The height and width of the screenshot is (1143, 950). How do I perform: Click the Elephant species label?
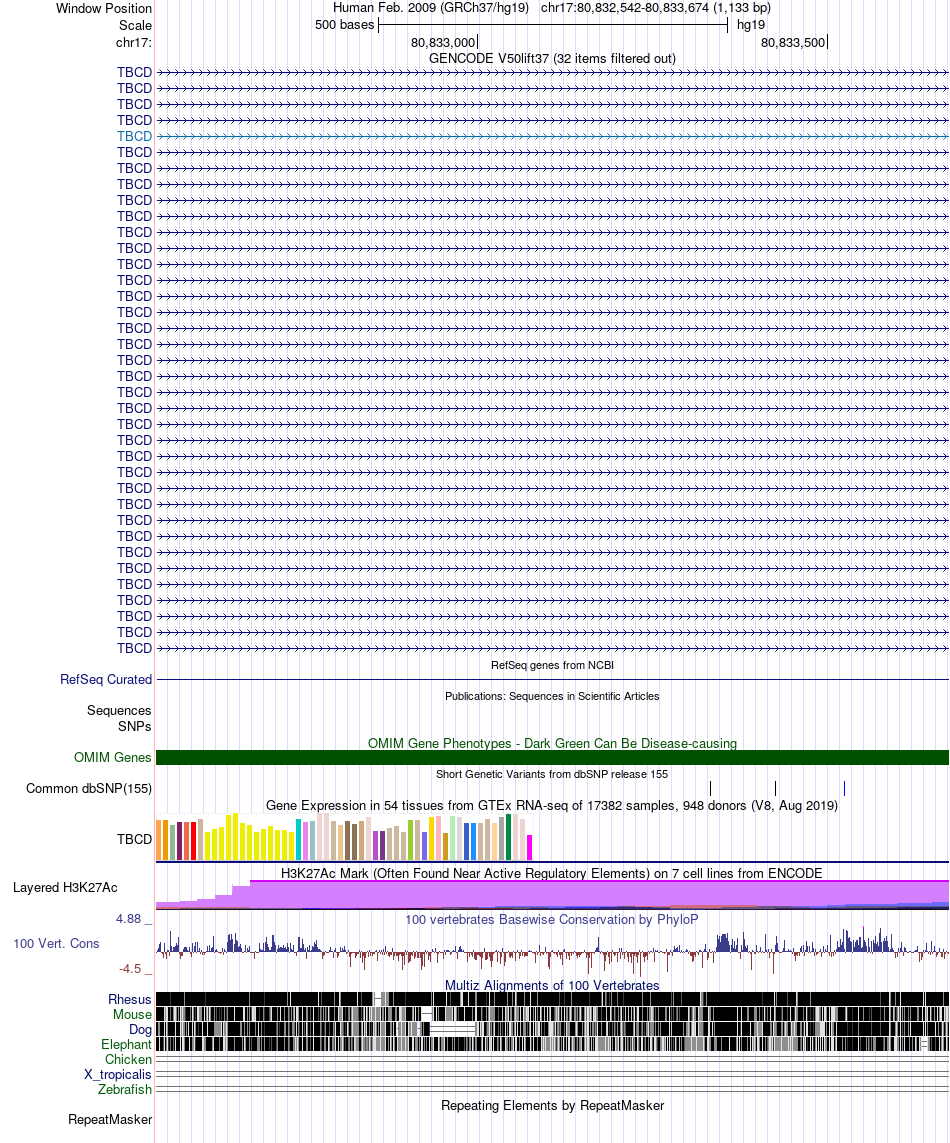pos(126,1045)
